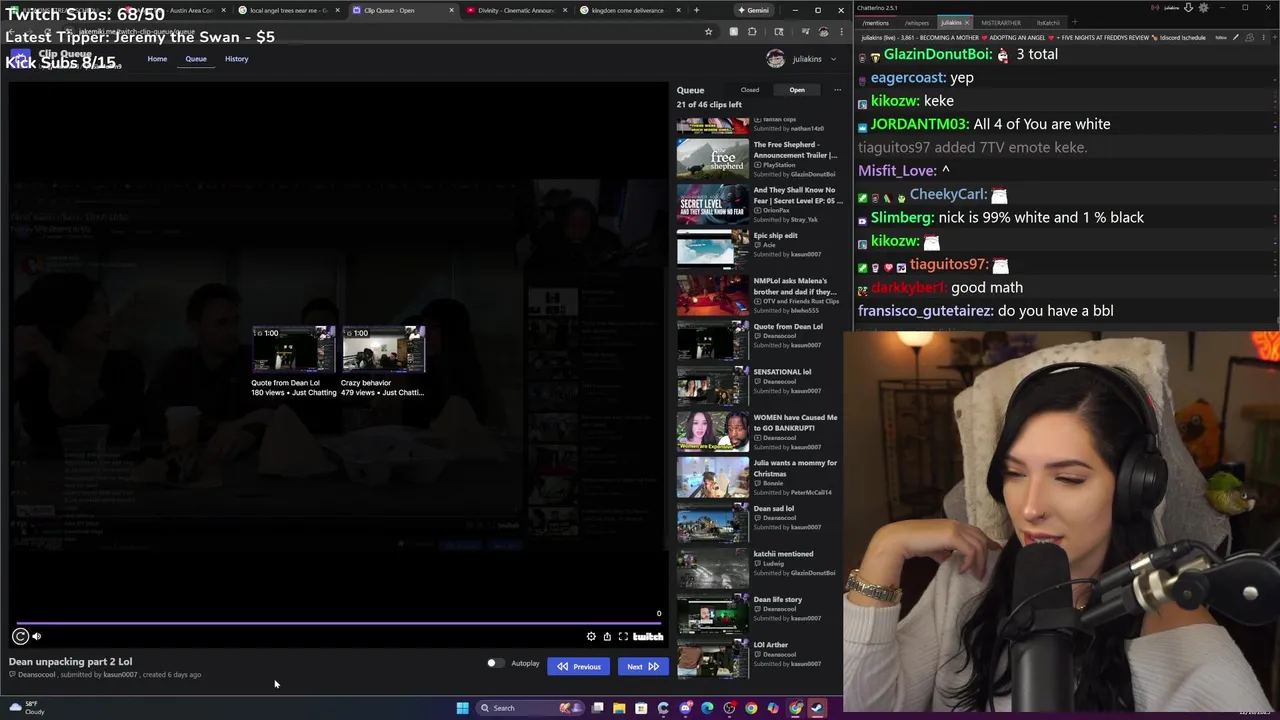Open the Chatterino settings gear
1280x720 pixels.
point(1203,8)
